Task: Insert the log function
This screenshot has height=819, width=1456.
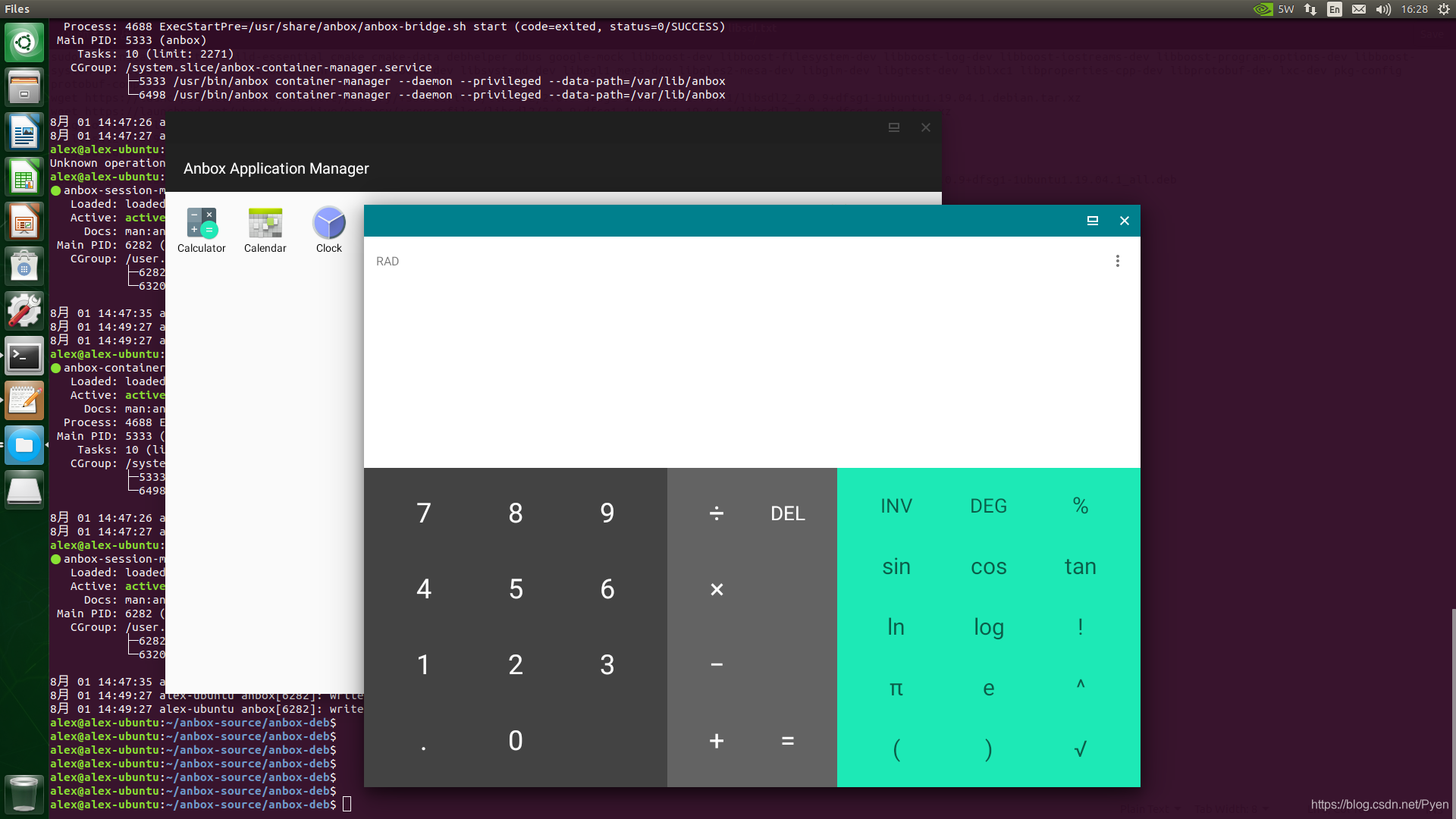Action: point(989,627)
